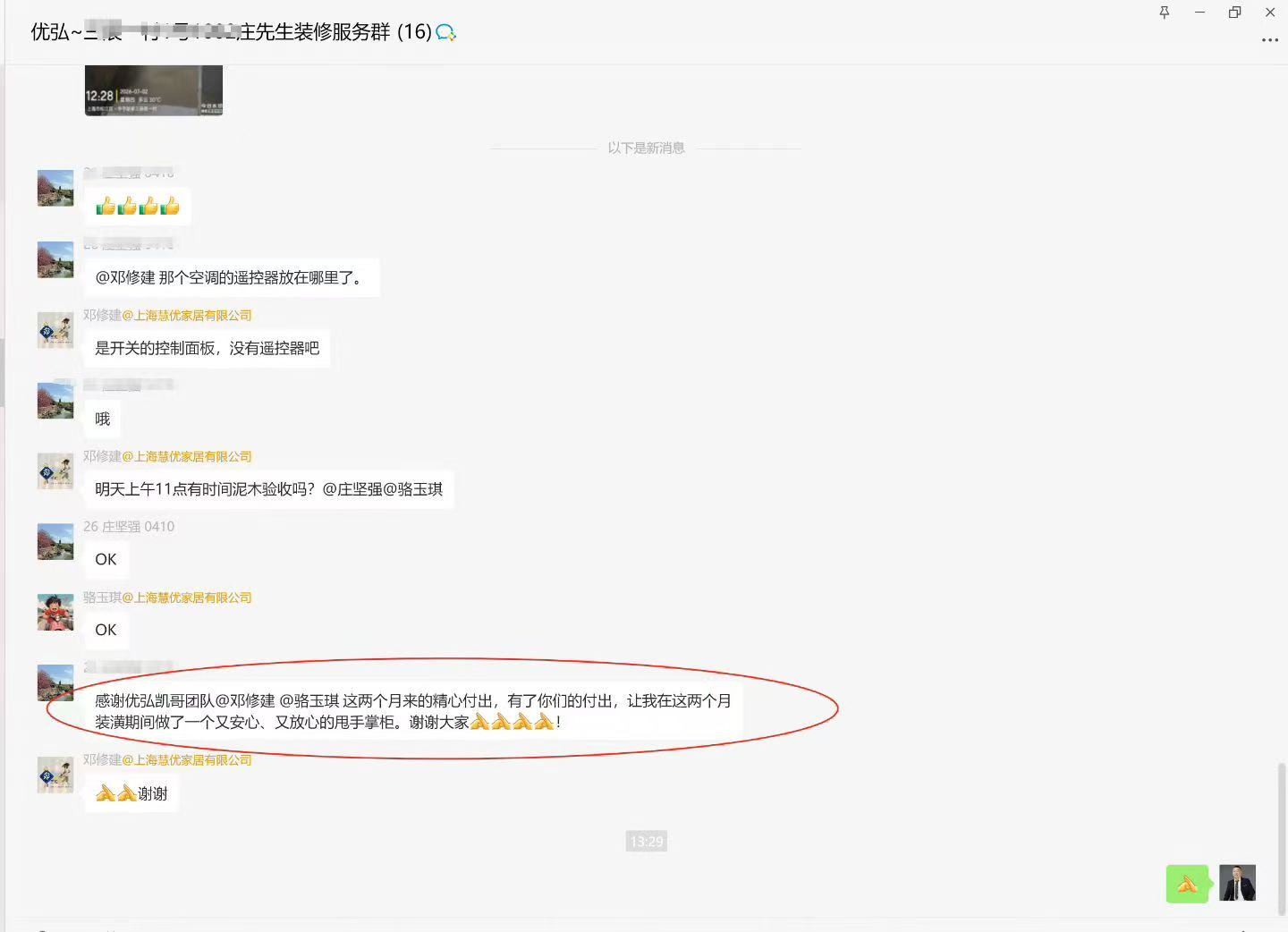Image resolution: width=1288 pixels, height=932 pixels.
Task: Open the three-dot more options menu
Action: click(x=1269, y=40)
